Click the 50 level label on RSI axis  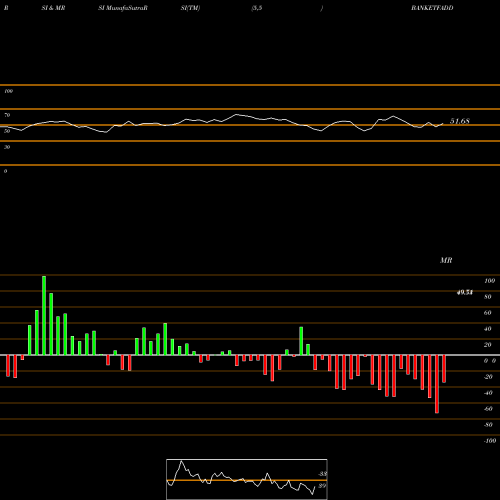click(7, 131)
